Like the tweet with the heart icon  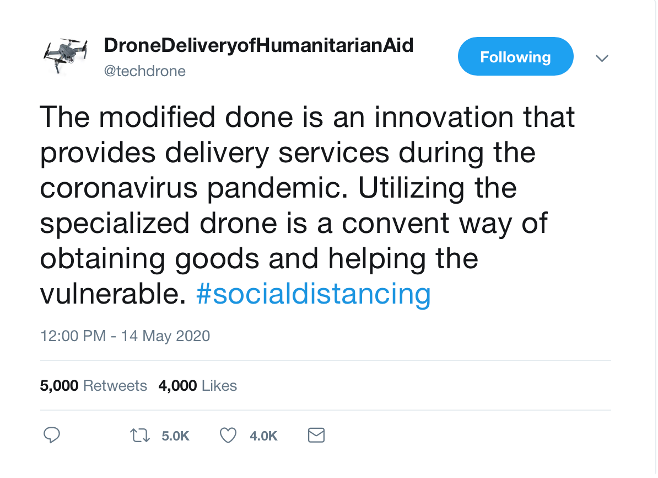point(228,435)
